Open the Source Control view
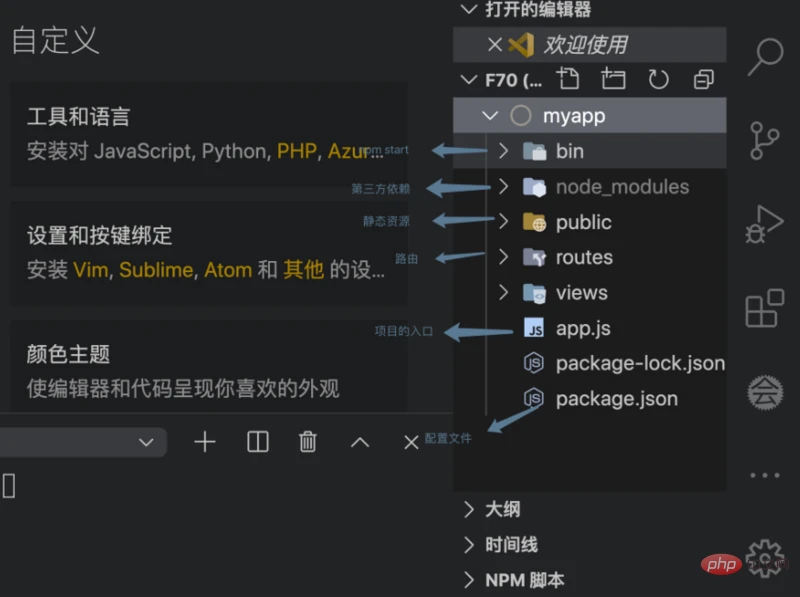 (x=765, y=141)
